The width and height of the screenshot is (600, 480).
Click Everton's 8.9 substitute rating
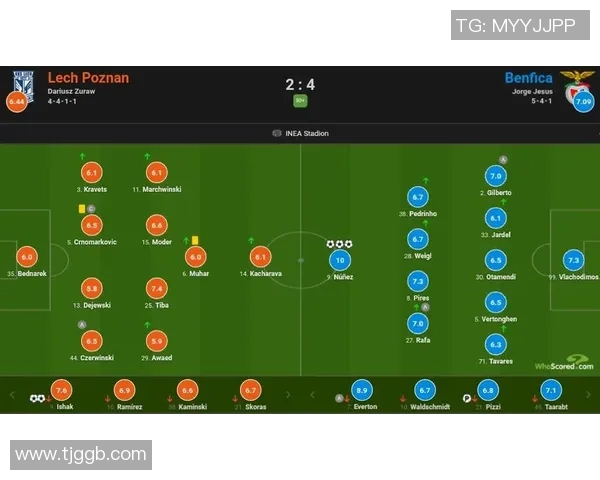(362, 391)
